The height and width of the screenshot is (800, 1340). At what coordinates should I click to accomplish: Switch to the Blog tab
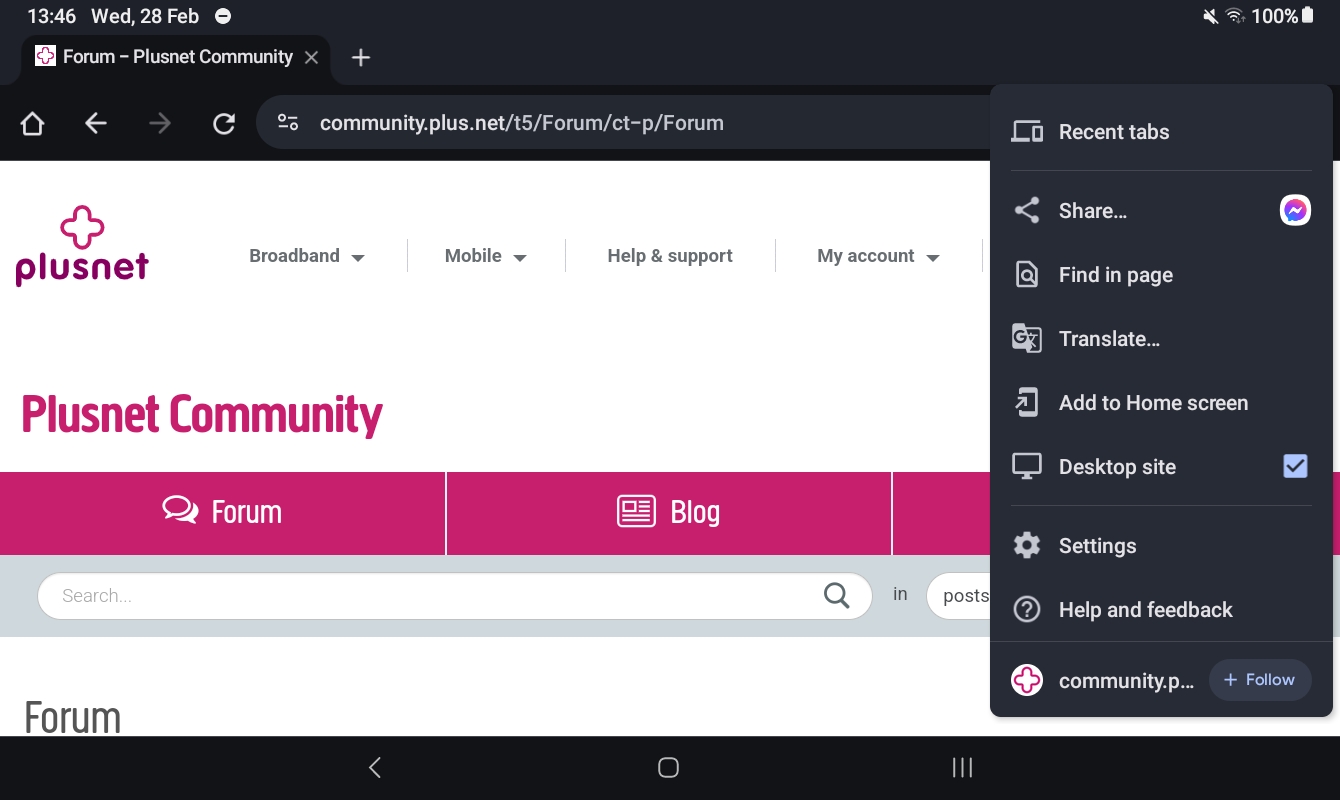click(668, 512)
